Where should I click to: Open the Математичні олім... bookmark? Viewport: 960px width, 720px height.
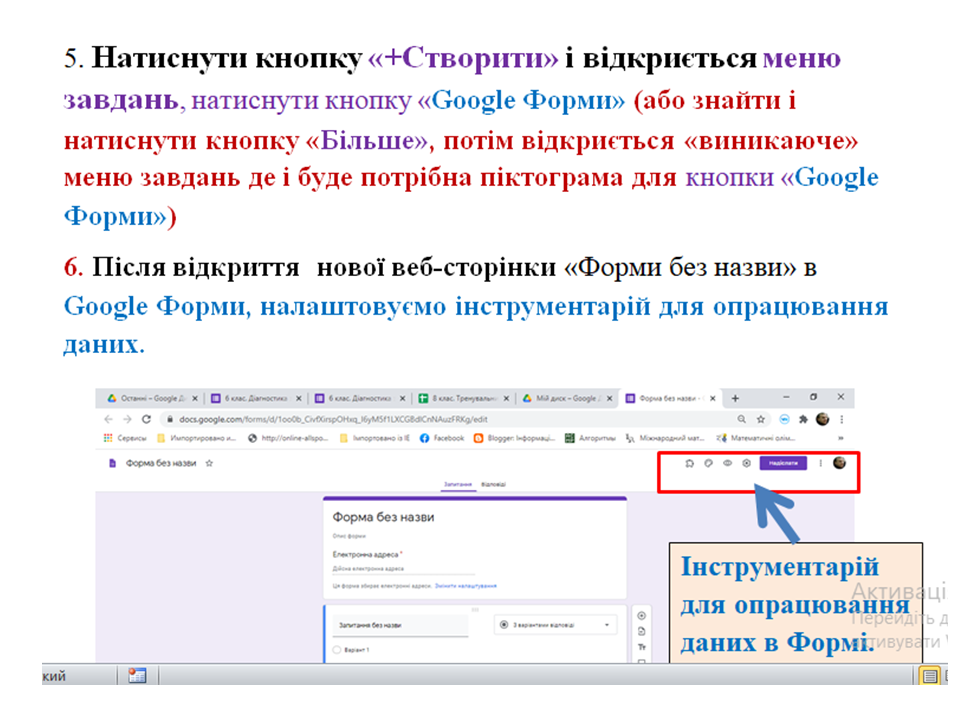(x=756, y=438)
